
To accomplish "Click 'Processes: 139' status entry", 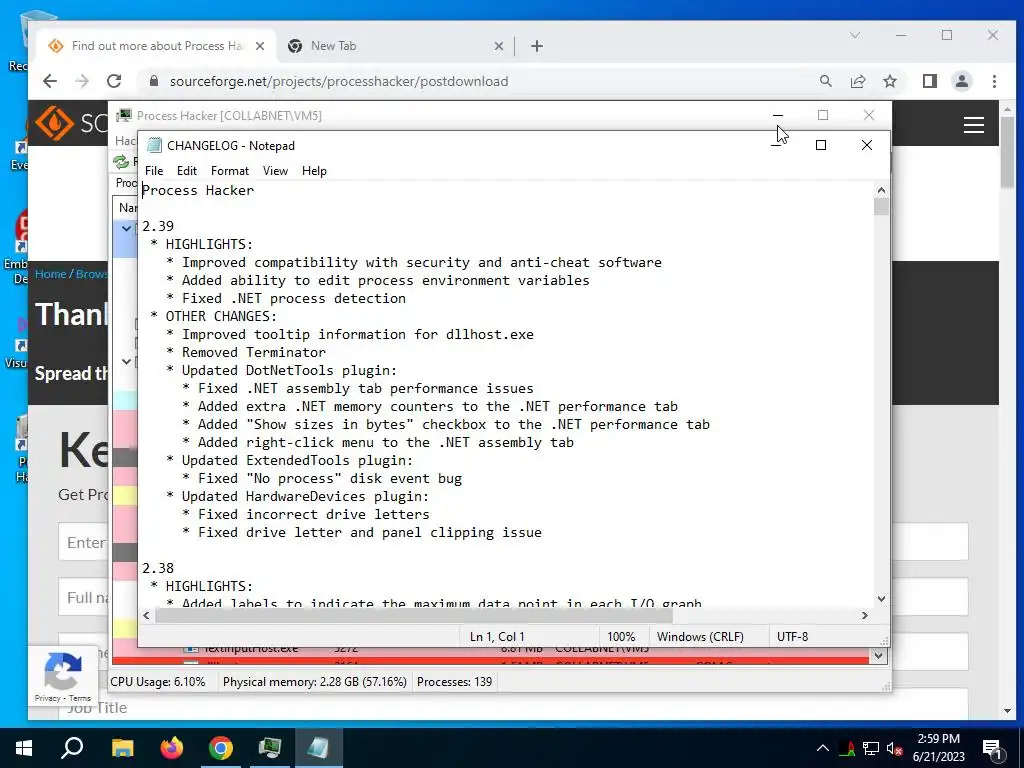I will coord(455,682).
